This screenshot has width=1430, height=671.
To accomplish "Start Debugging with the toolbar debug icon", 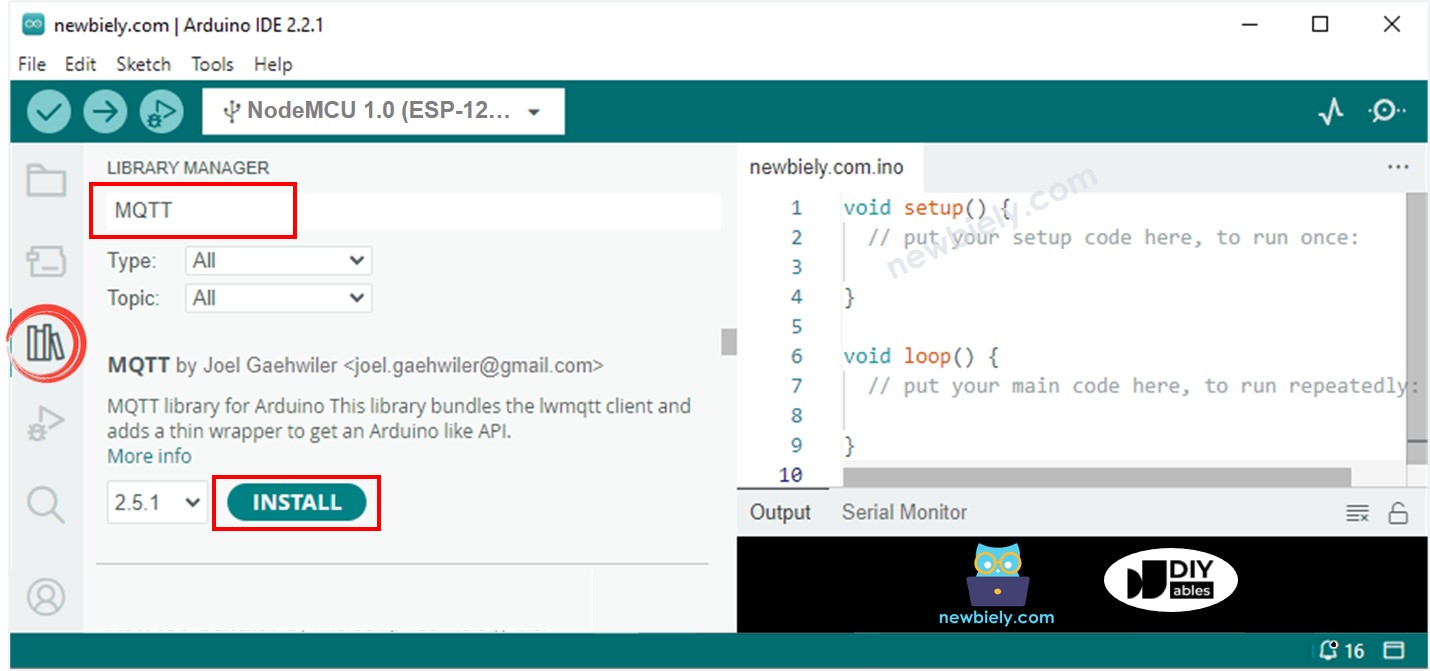I will pos(161,112).
